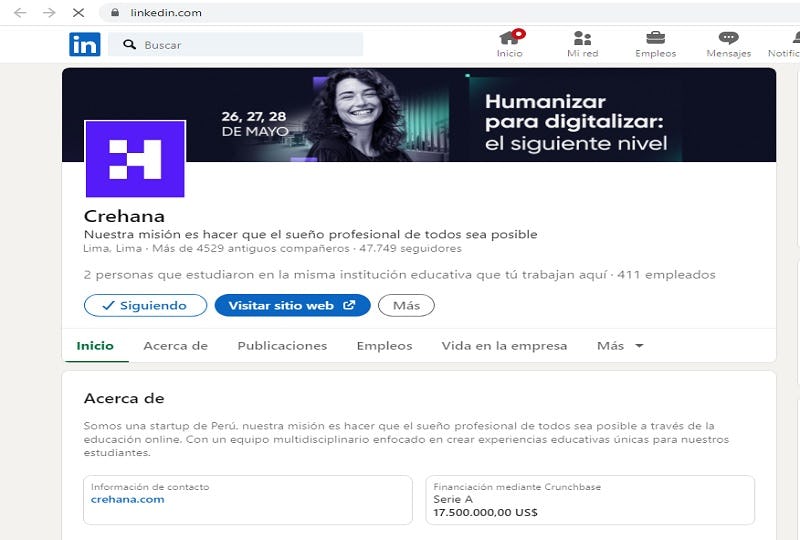Click the browser back arrow
The image size is (800, 540).
(x=20, y=13)
